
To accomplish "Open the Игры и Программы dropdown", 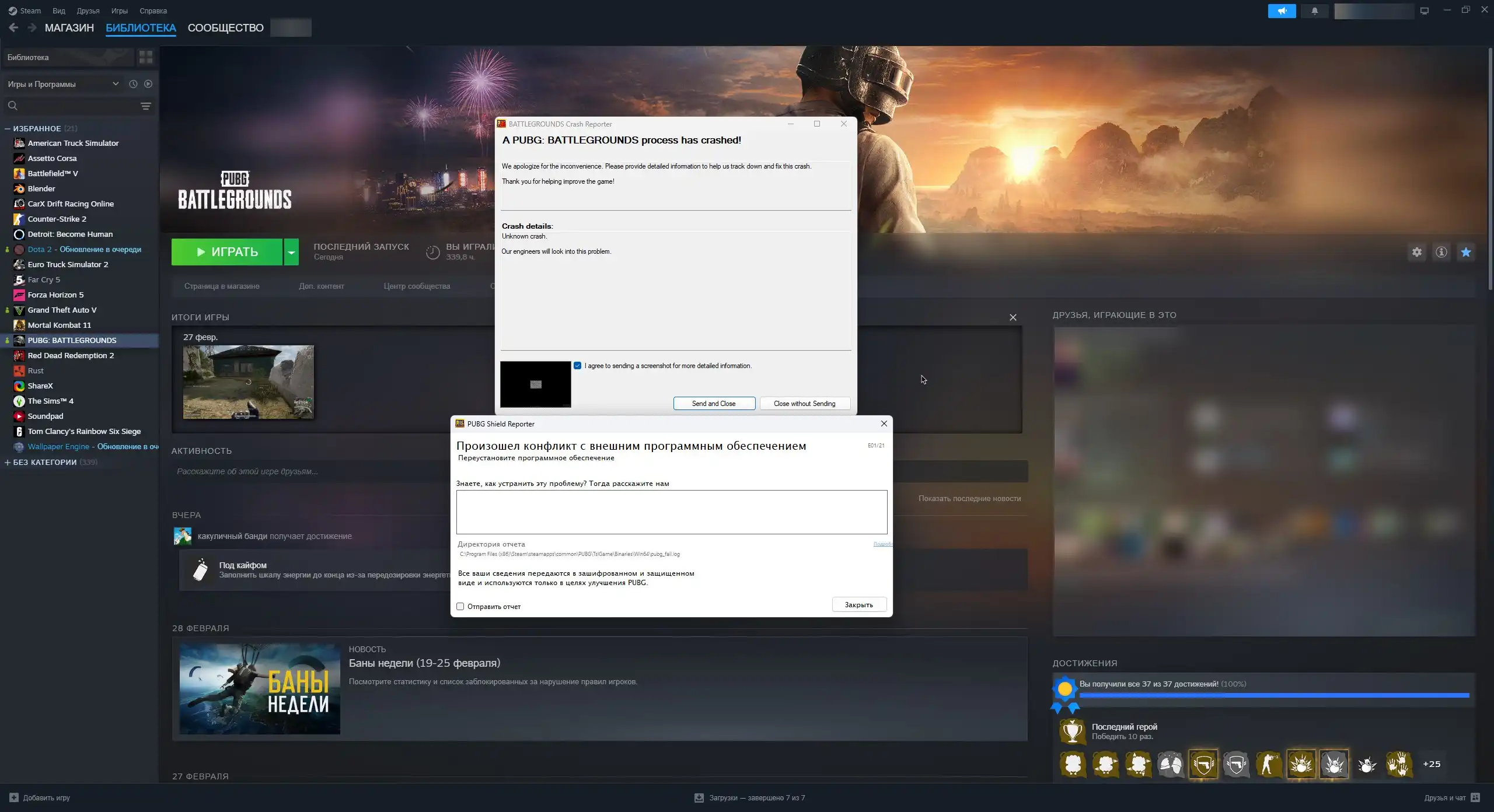I will coord(63,84).
